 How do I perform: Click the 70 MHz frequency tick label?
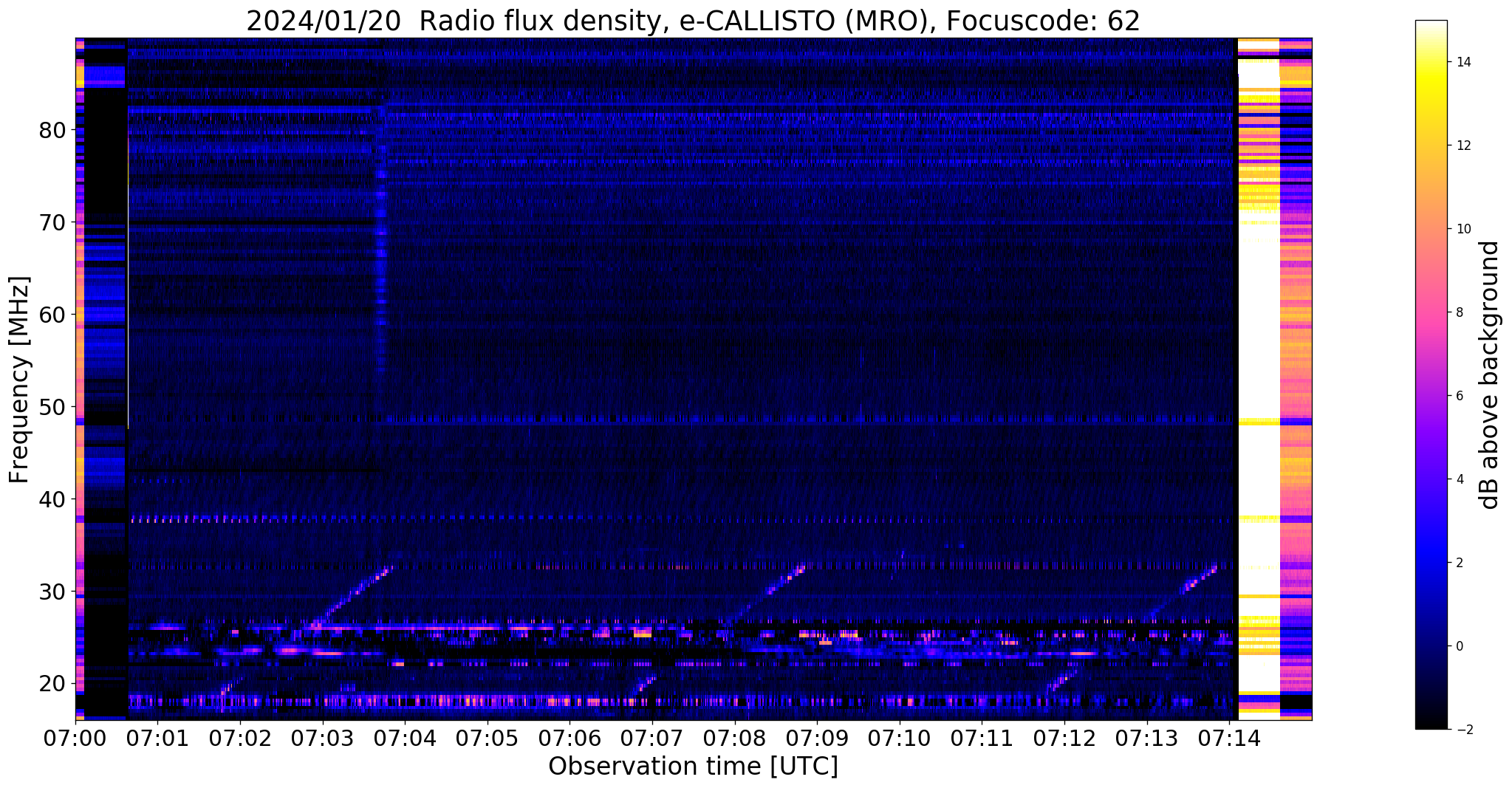coord(52,222)
